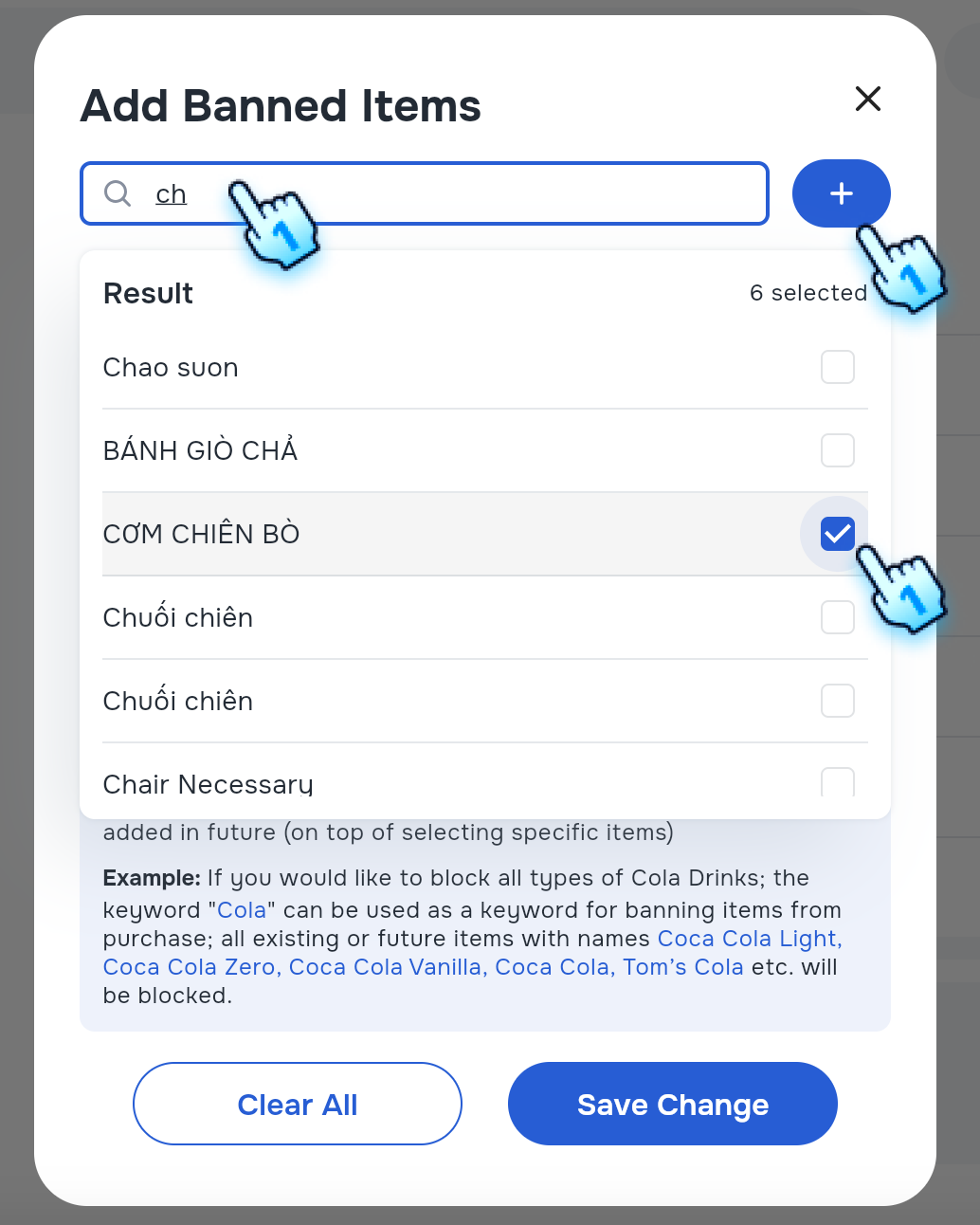This screenshot has height=1225, width=980.
Task: Click the 6 selected counter label
Action: 808,293
